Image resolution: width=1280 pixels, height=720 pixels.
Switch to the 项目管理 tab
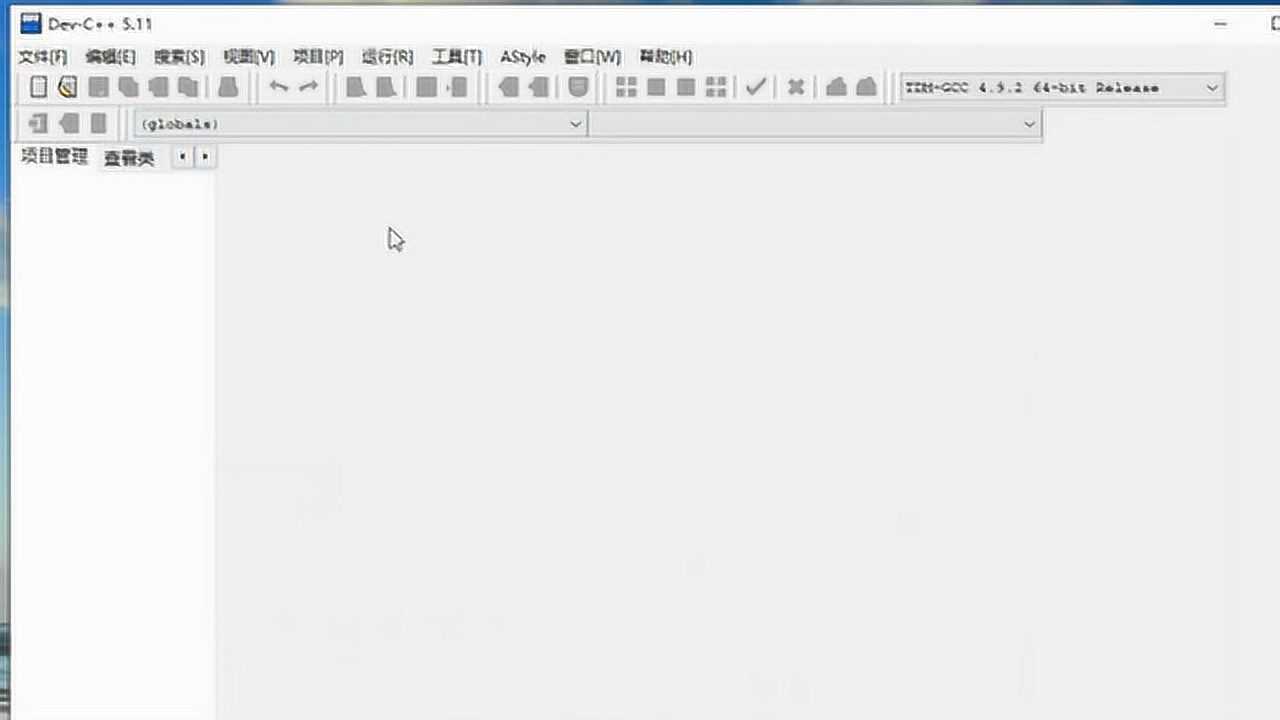(x=55, y=157)
